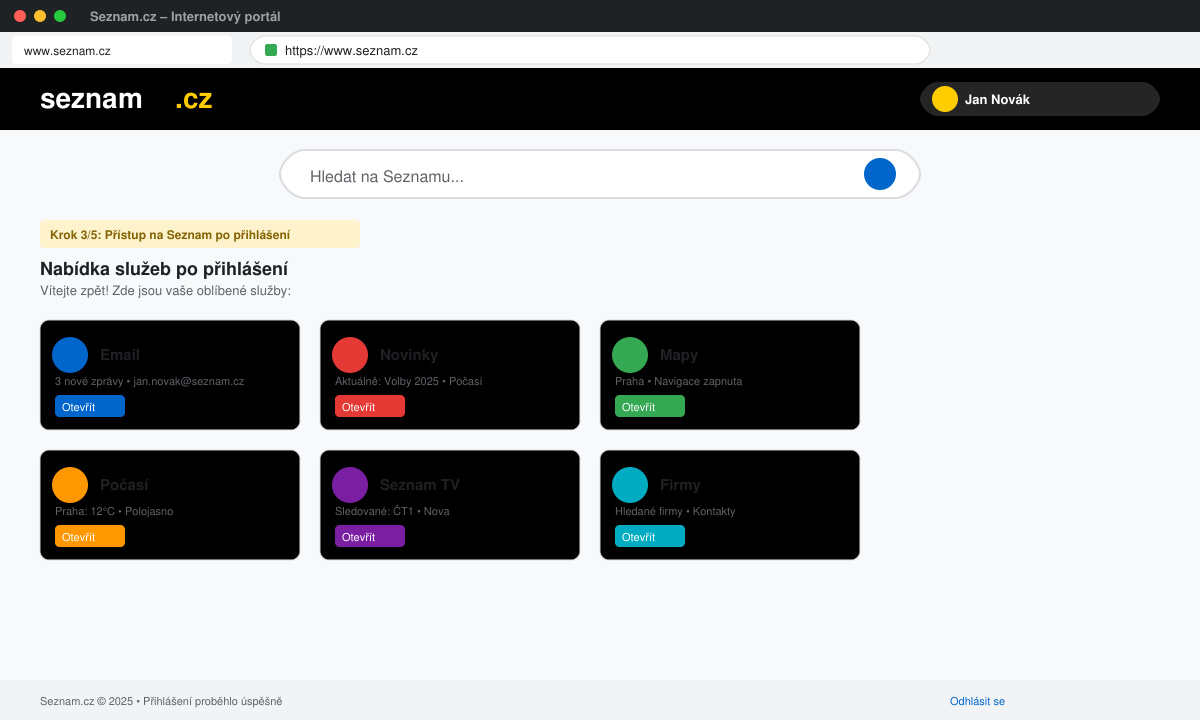This screenshot has height=720, width=1200.
Task: Click the seznam.cz logo
Action: point(126,99)
